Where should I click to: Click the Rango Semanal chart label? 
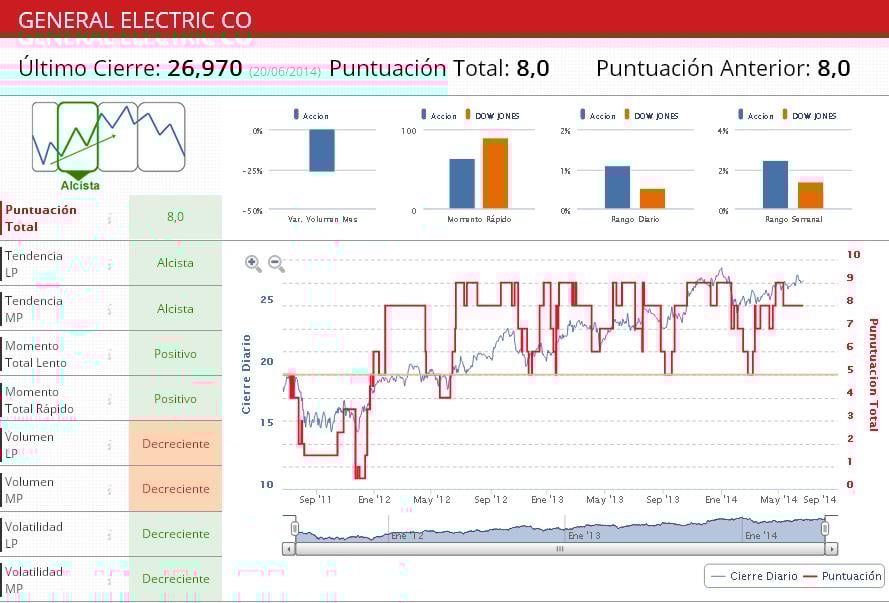[x=793, y=219]
